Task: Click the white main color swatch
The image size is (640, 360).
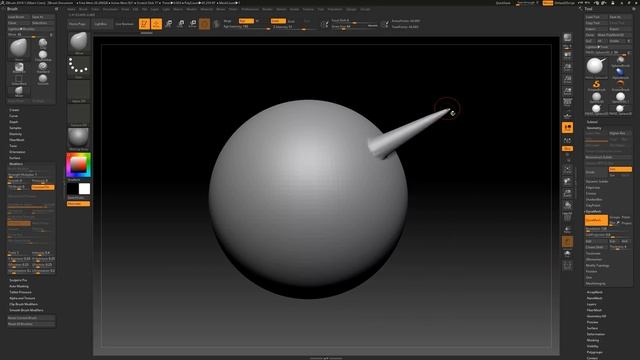Action: click(x=84, y=189)
